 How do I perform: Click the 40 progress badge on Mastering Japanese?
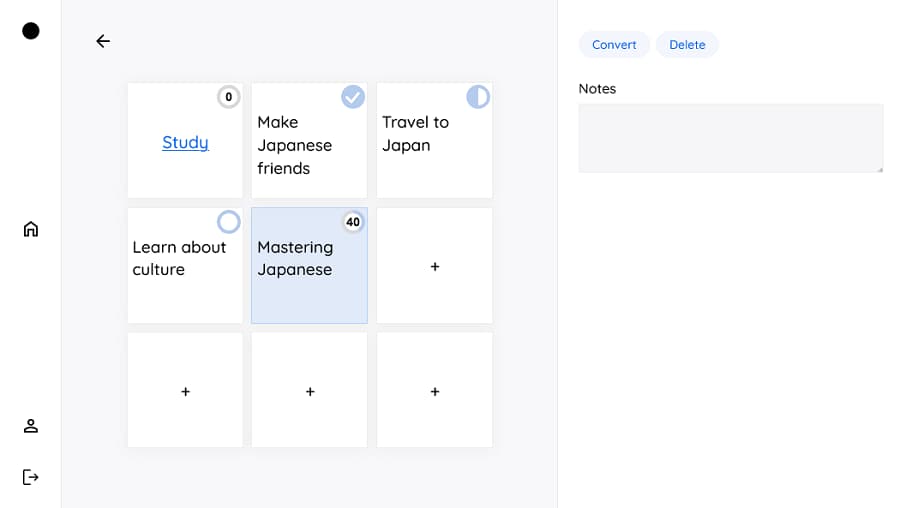pos(353,222)
